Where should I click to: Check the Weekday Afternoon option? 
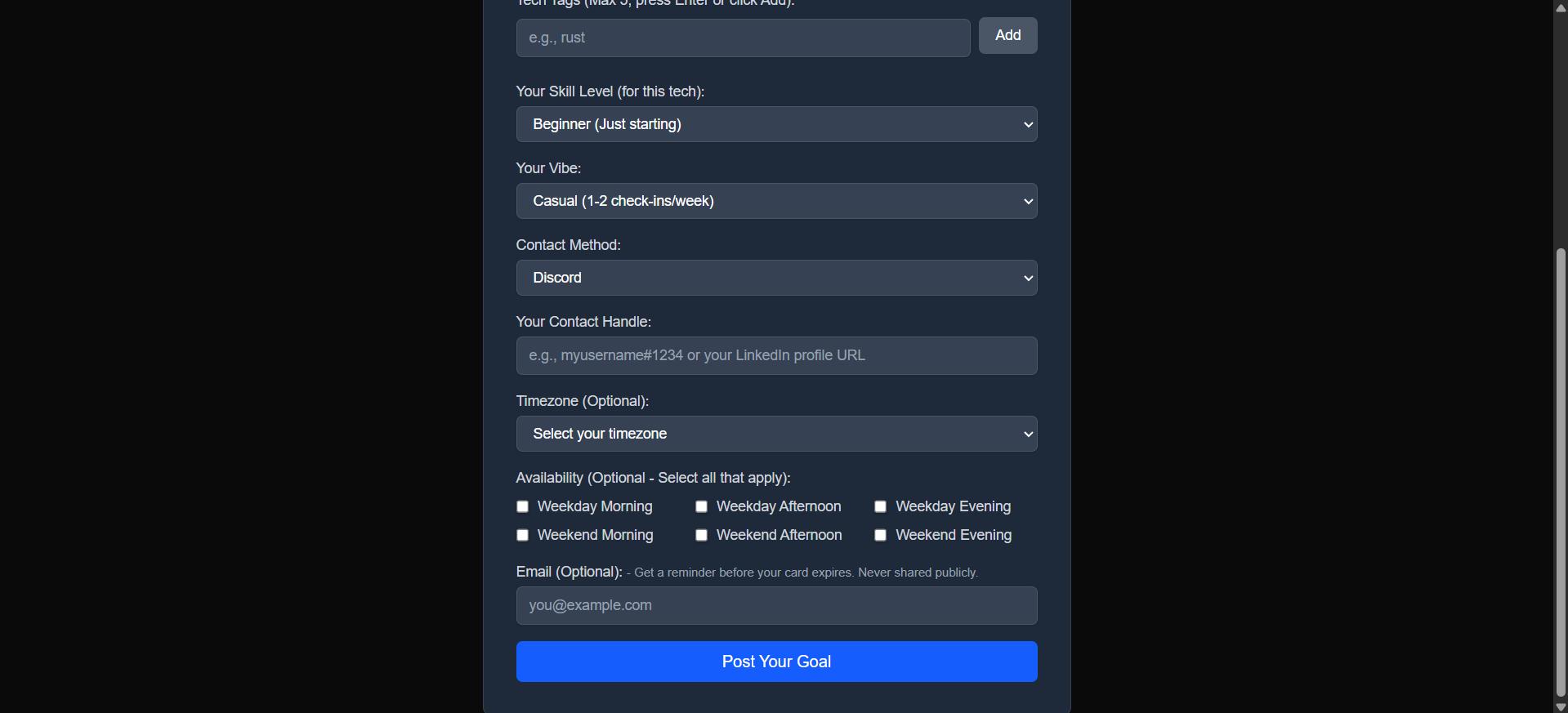click(x=701, y=506)
